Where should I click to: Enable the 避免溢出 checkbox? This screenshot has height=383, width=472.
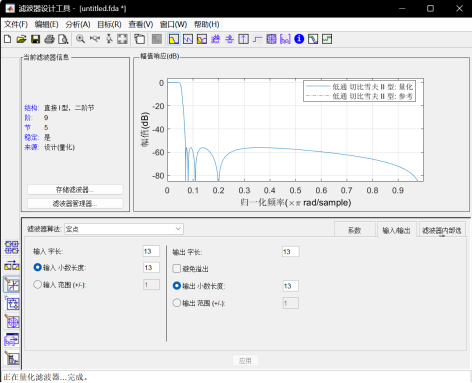tap(177, 268)
